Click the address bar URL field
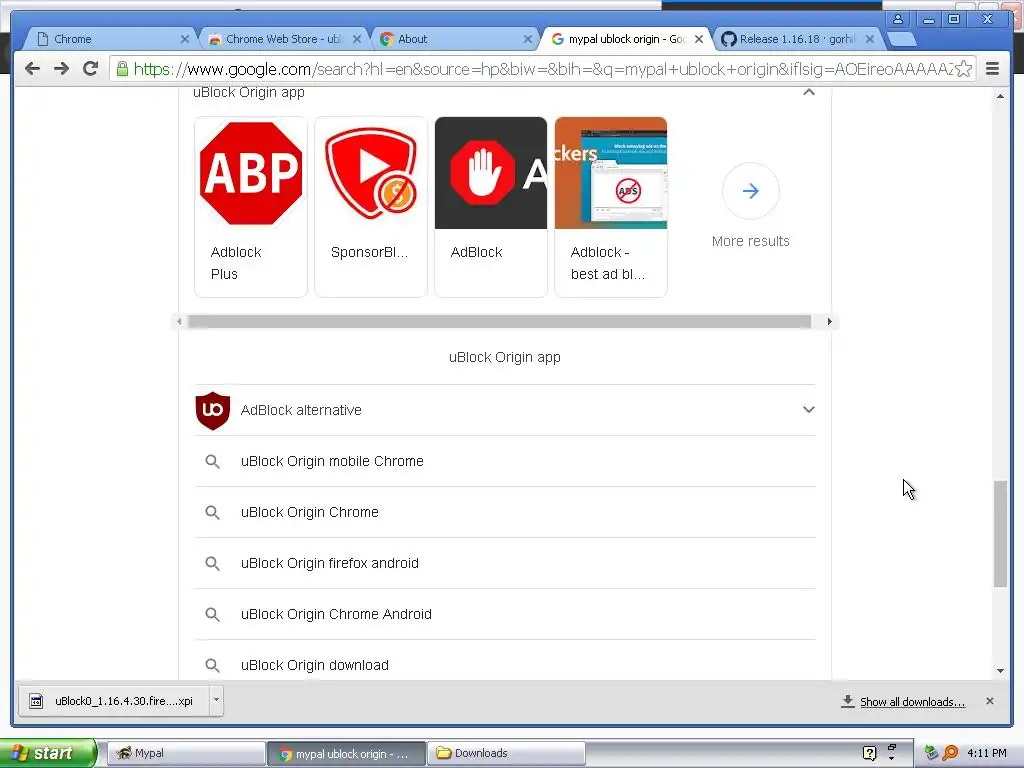The height and width of the screenshot is (768, 1024). (x=542, y=69)
